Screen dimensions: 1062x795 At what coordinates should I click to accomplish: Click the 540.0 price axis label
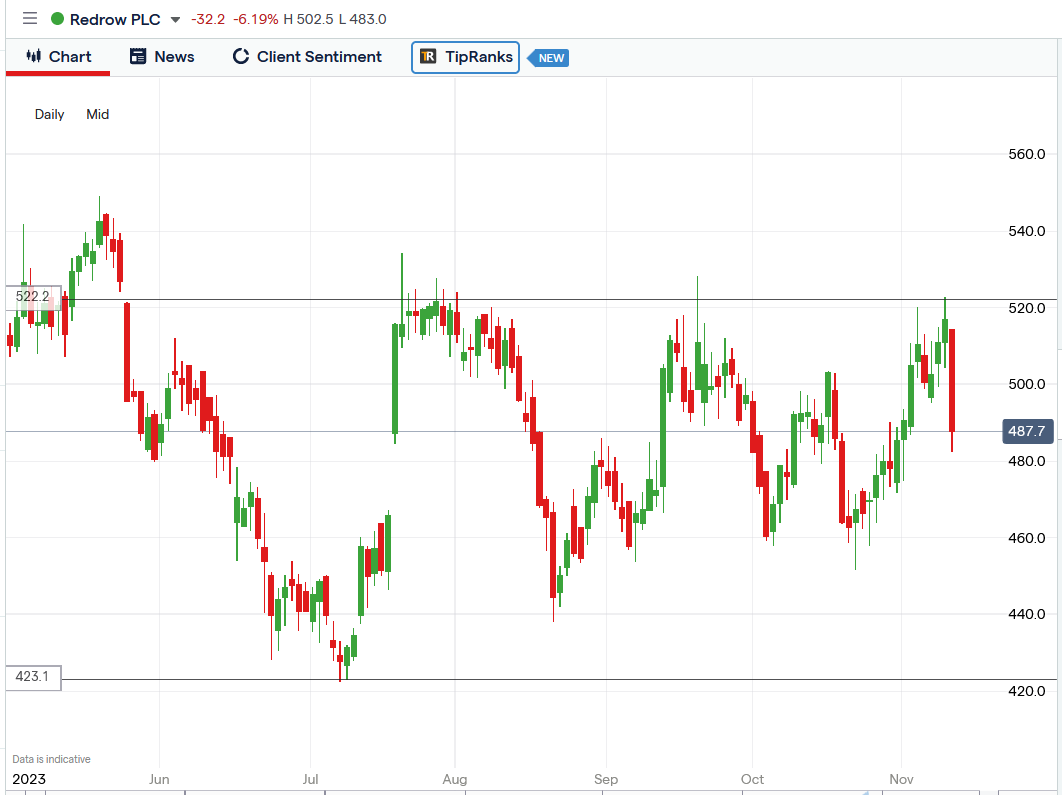pyautogui.click(x=1027, y=232)
